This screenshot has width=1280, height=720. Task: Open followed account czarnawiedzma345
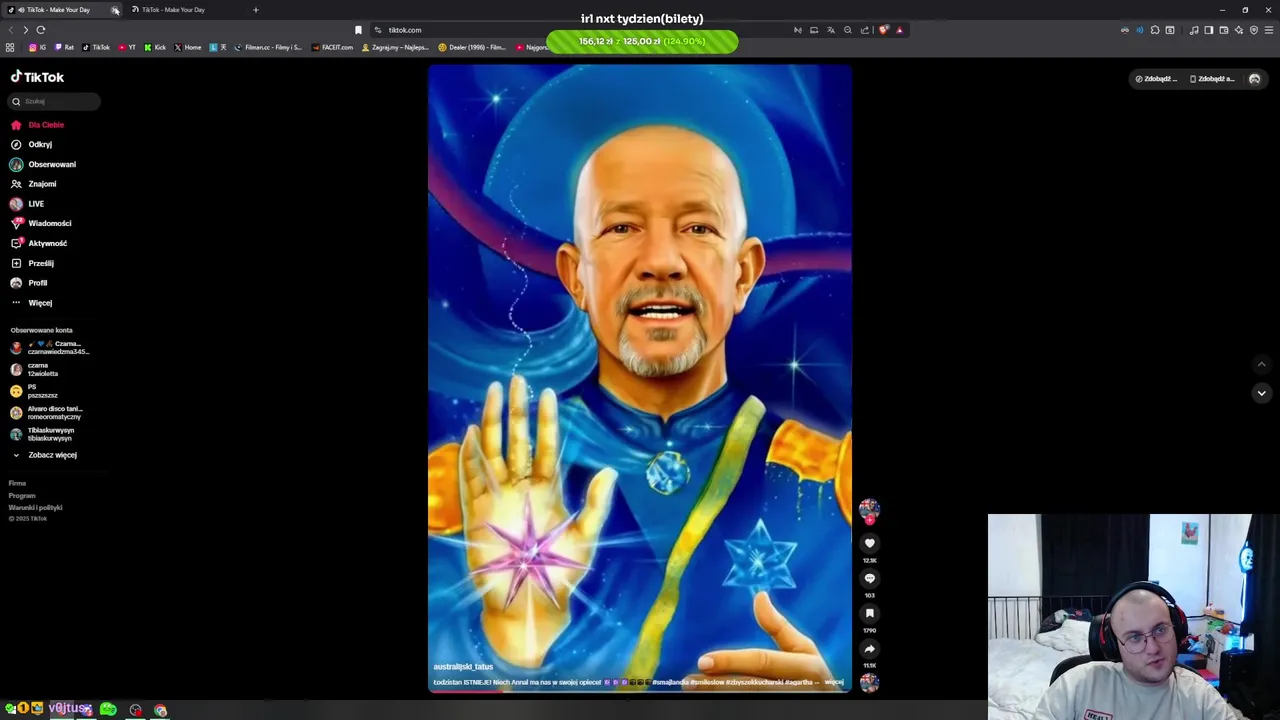(x=50, y=348)
